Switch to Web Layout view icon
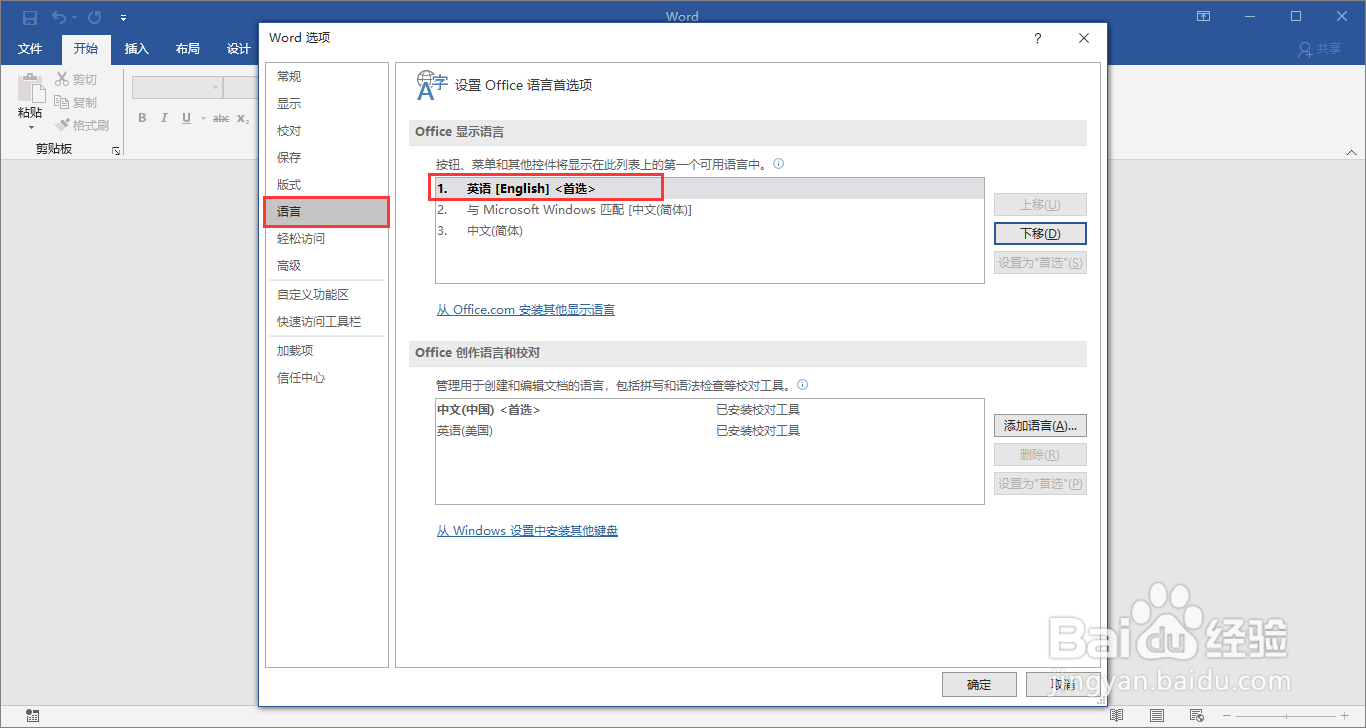This screenshot has width=1366, height=728. 1195,715
